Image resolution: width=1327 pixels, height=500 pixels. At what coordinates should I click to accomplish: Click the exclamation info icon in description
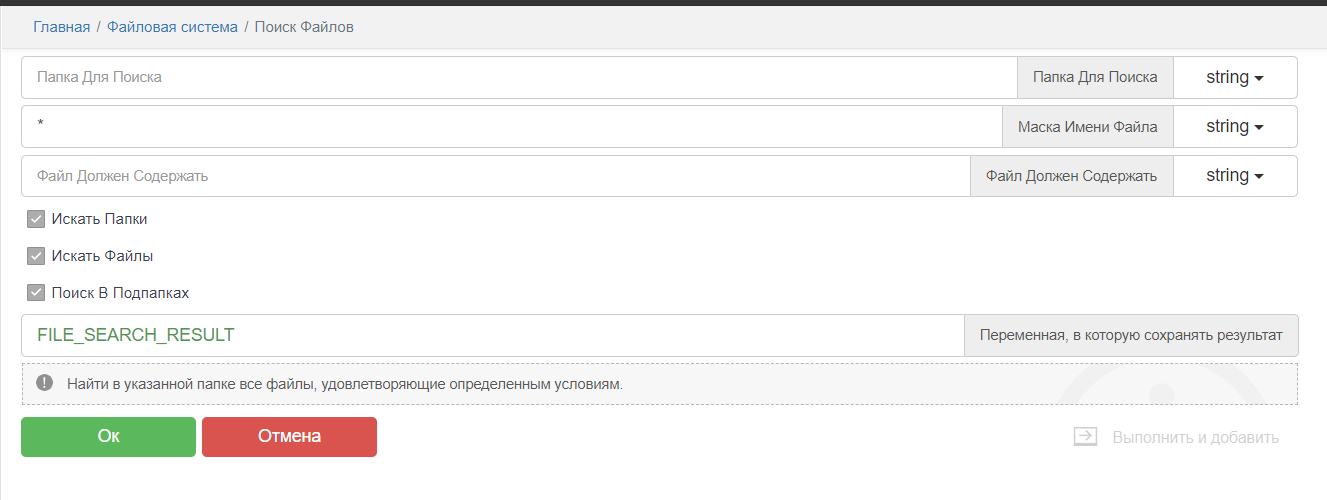pyautogui.click(x=44, y=383)
